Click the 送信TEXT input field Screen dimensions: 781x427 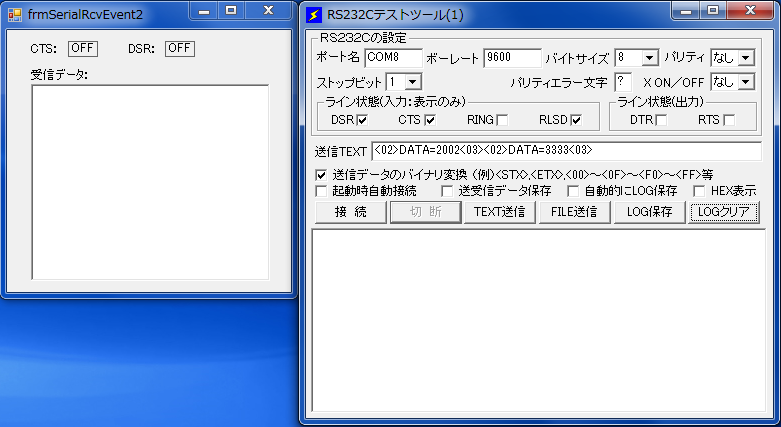pyautogui.click(x=566, y=151)
